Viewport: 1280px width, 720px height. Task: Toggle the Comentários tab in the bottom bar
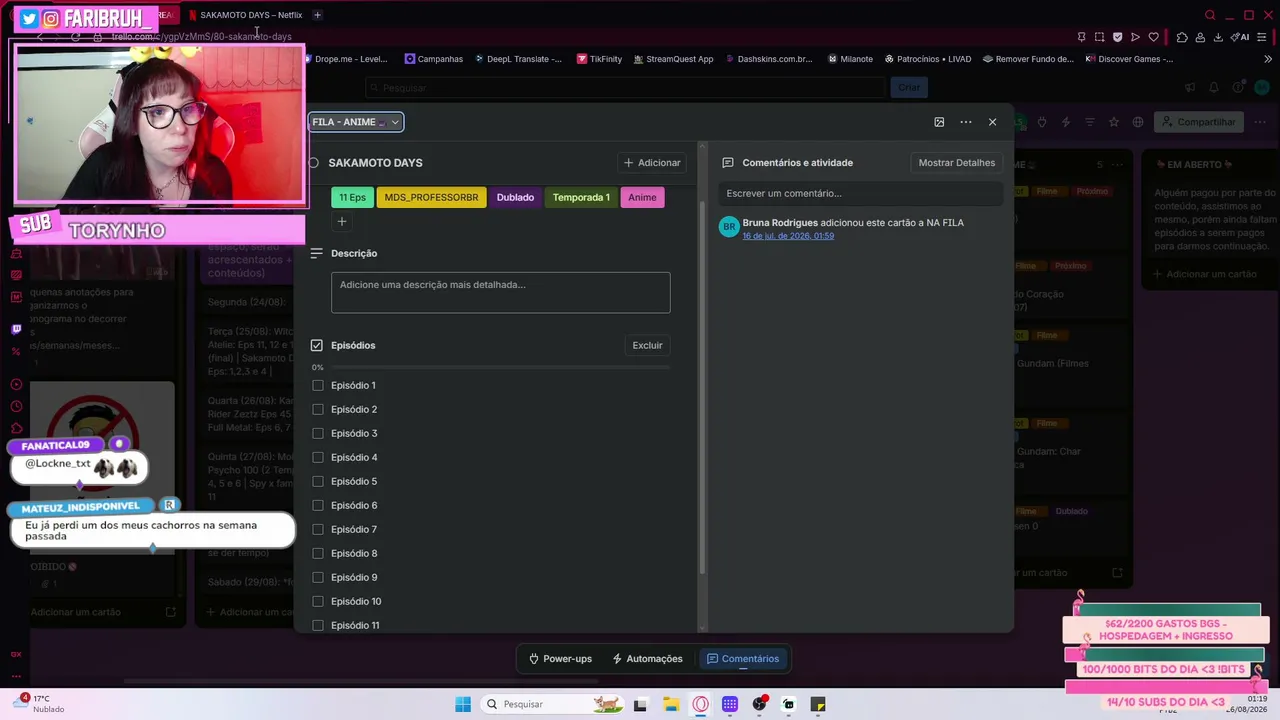tap(743, 659)
